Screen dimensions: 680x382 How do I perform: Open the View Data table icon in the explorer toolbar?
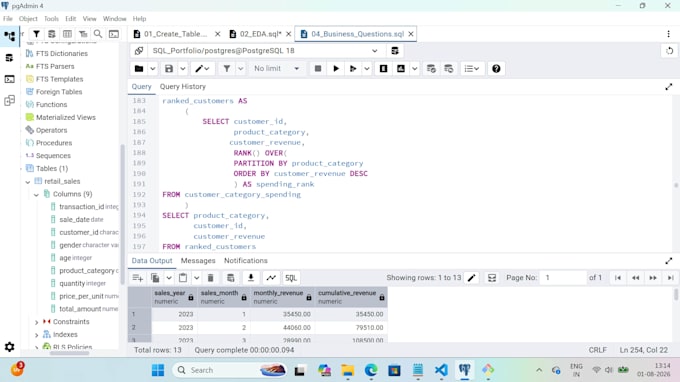[67, 34]
